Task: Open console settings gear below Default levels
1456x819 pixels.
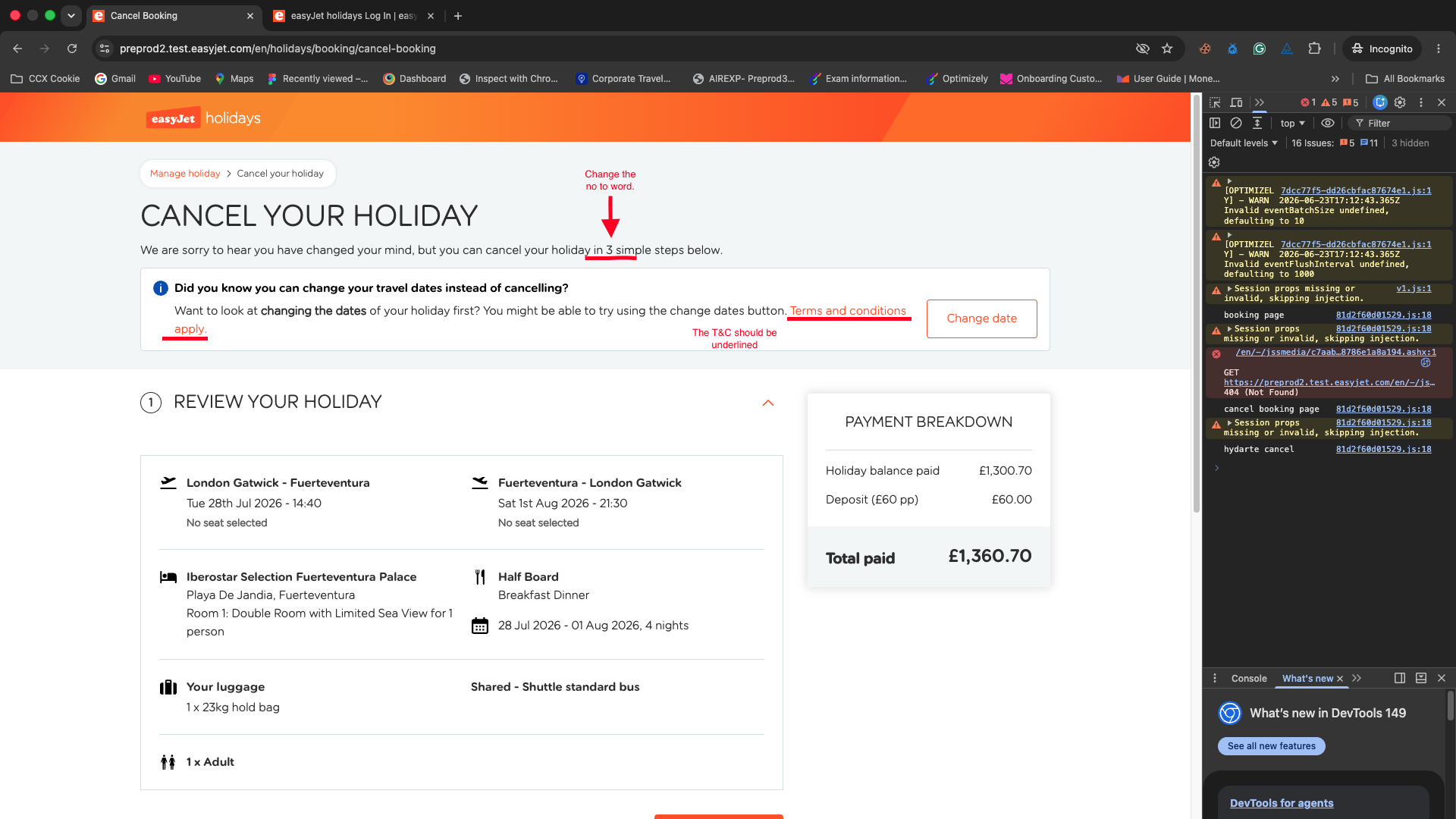Action: [1214, 162]
